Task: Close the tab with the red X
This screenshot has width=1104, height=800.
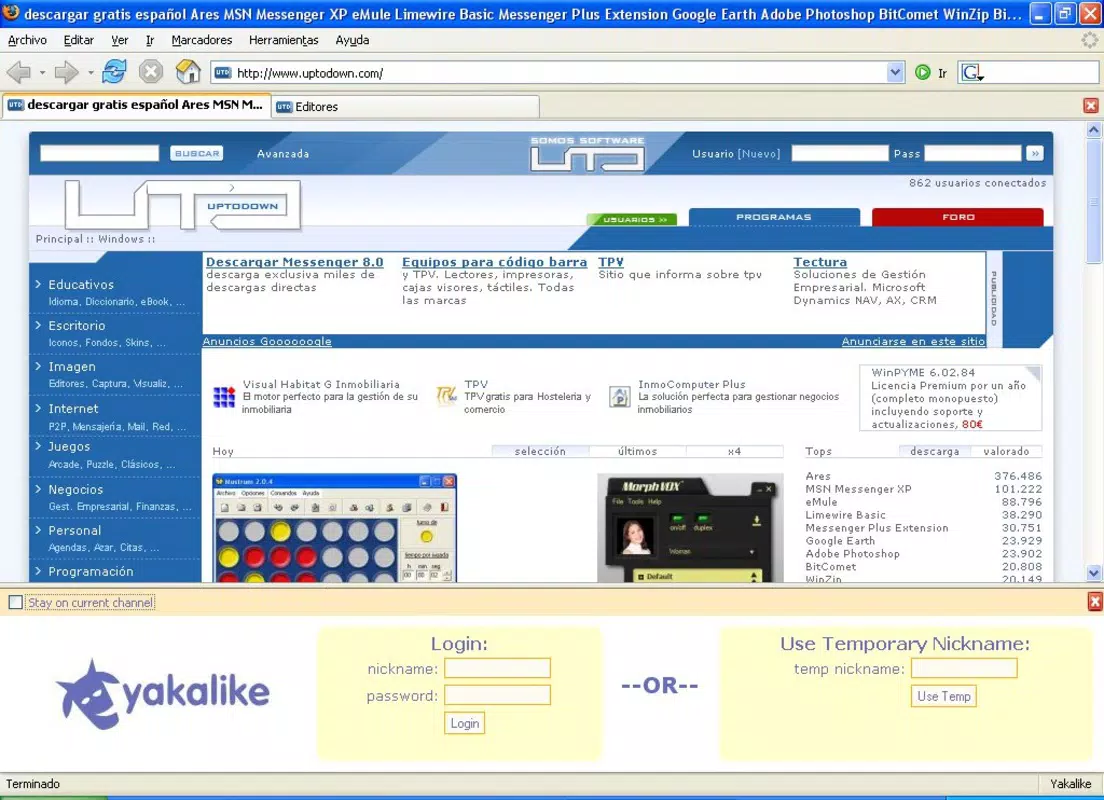Action: tap(1091, 106)
